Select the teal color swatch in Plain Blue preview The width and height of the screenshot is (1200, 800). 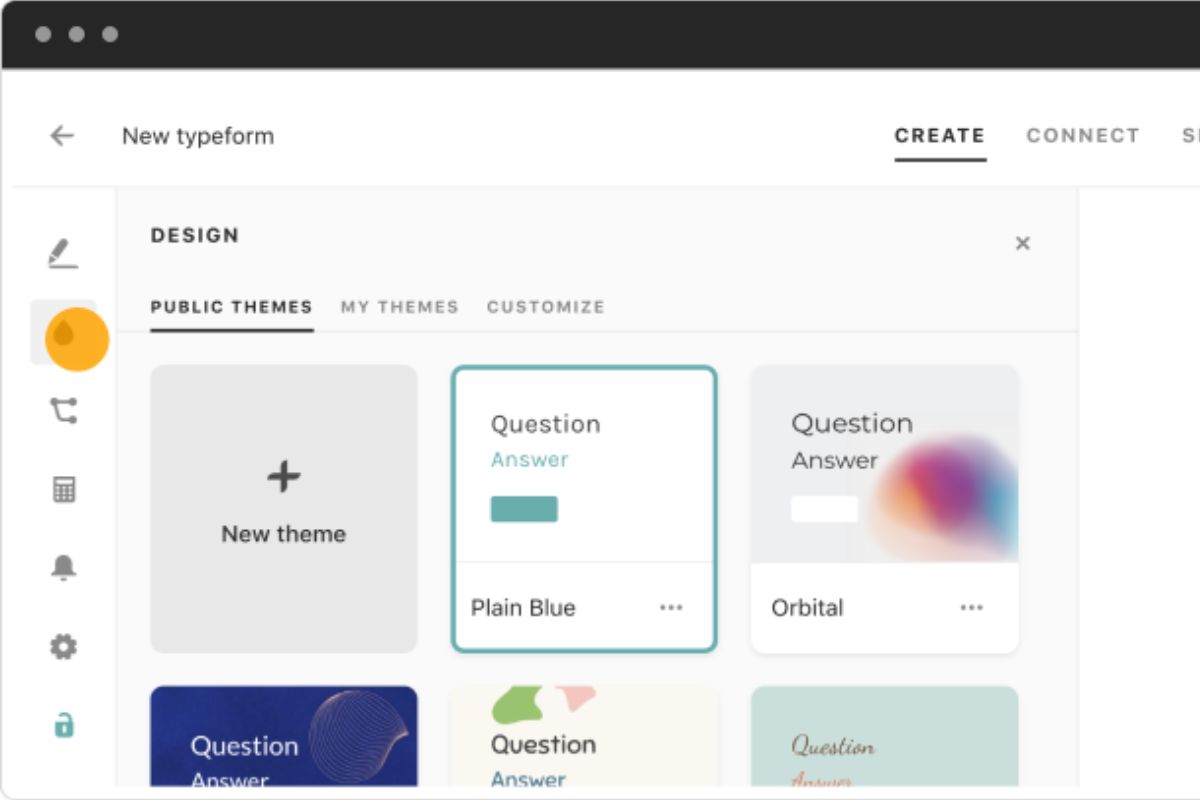pos(525,509)
